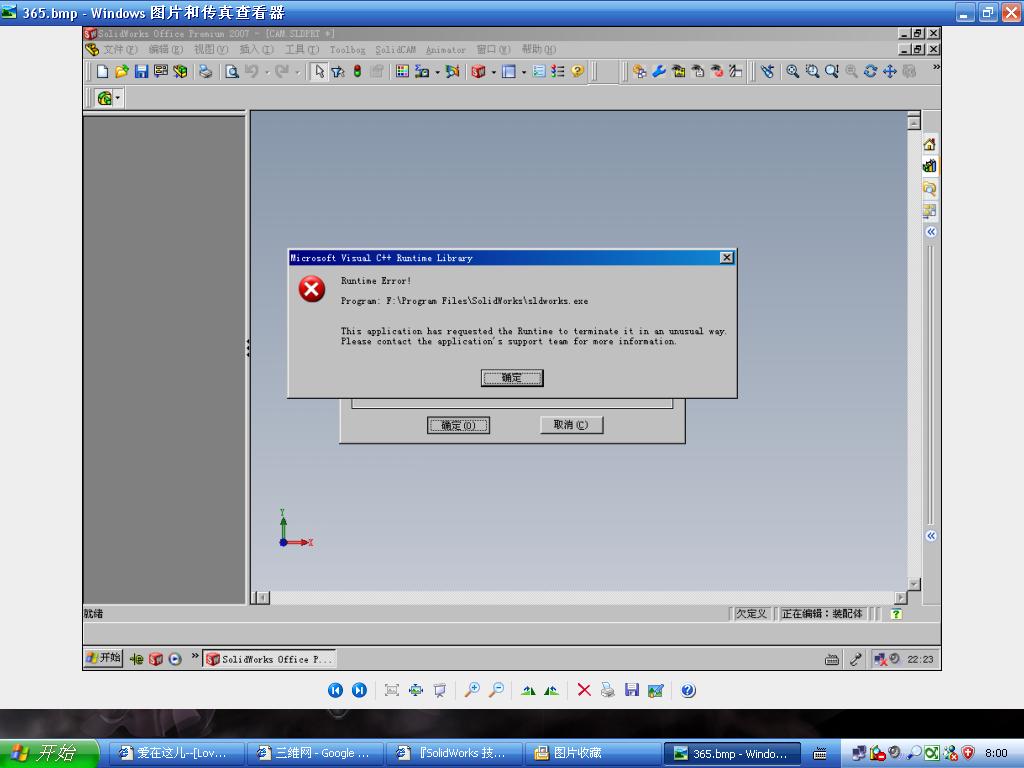Expand the inner quick launch chevron
Viewport: 1024px width, 768px height.
click(x=195, y=656)
